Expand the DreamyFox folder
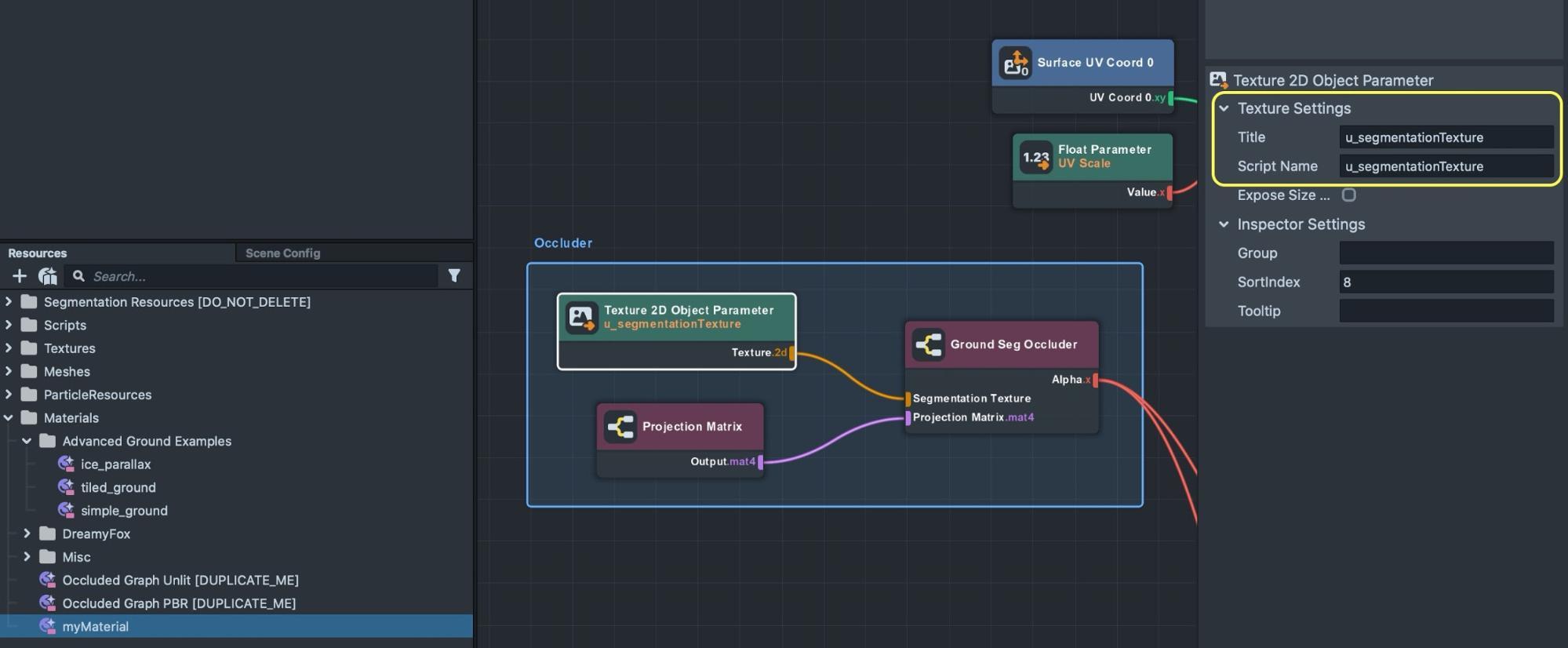 27,533
